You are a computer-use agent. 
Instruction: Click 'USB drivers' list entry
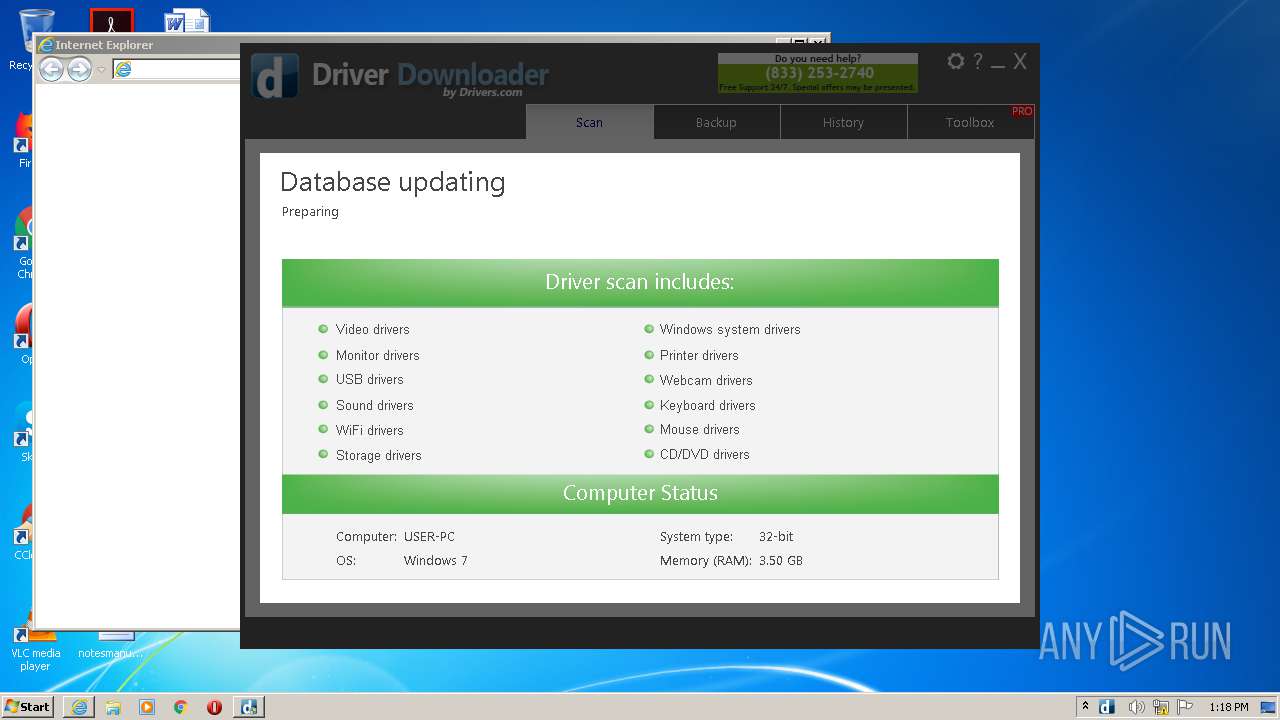coord(369,379)
